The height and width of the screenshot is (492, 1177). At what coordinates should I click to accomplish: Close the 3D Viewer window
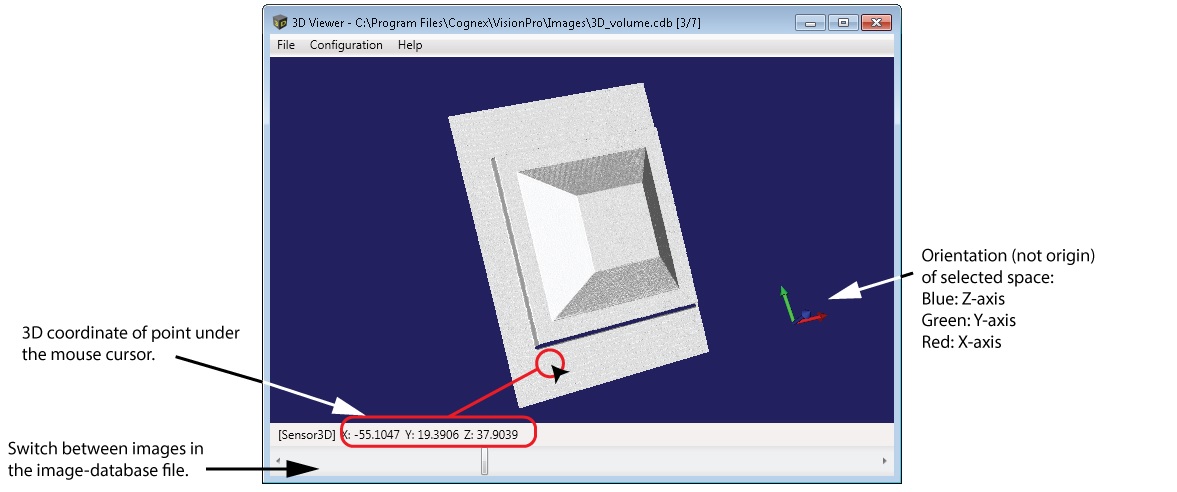click(x=875, y=22)
